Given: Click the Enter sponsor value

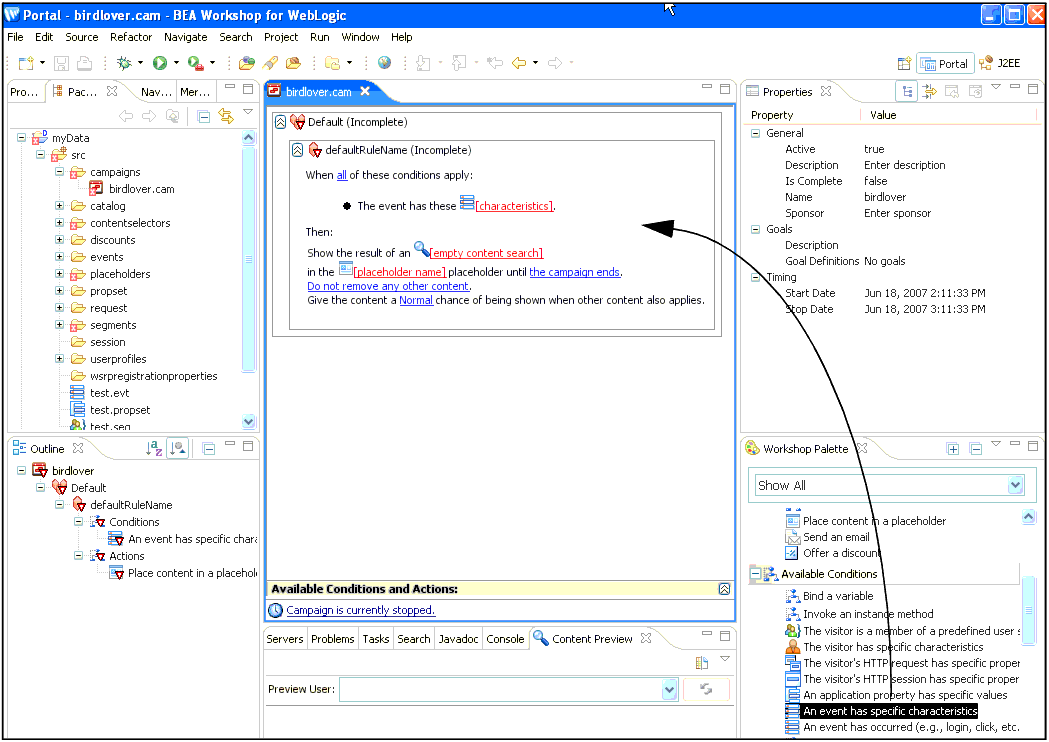Looking at the screenshot, I should point(897,213).
